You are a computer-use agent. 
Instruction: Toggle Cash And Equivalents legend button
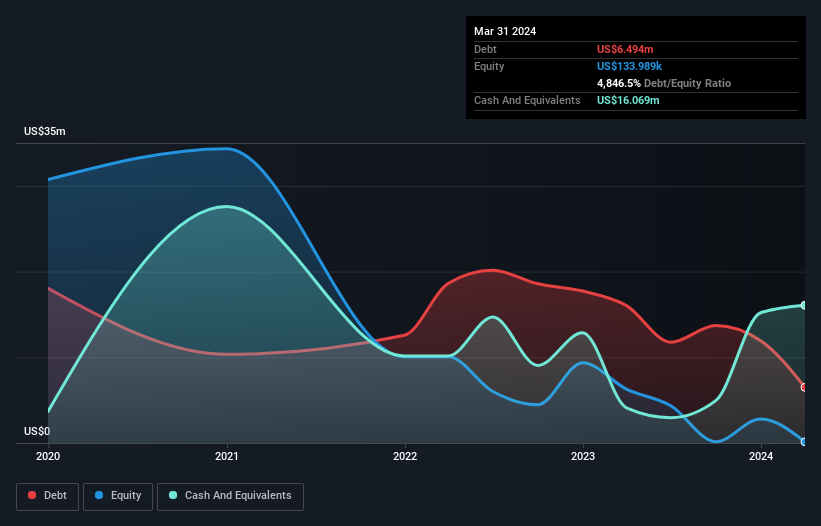point(230,496)
